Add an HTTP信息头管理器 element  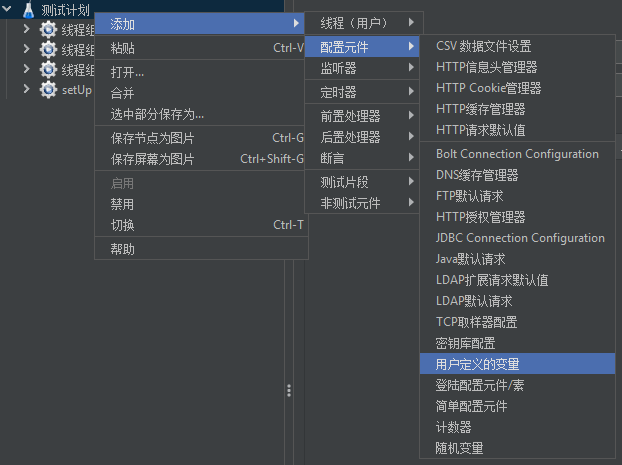487,67
